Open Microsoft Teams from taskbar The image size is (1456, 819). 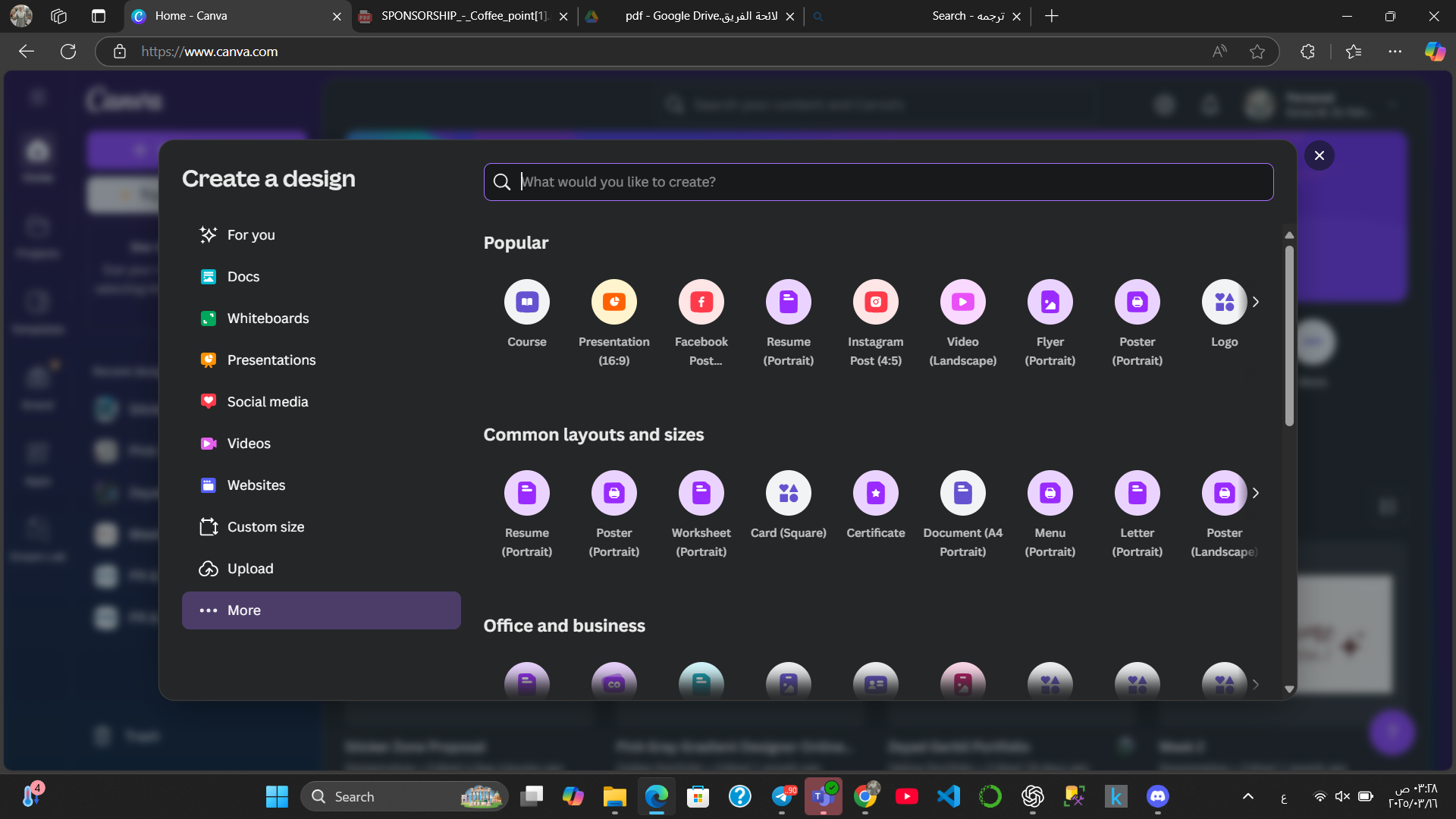[823, 796]
